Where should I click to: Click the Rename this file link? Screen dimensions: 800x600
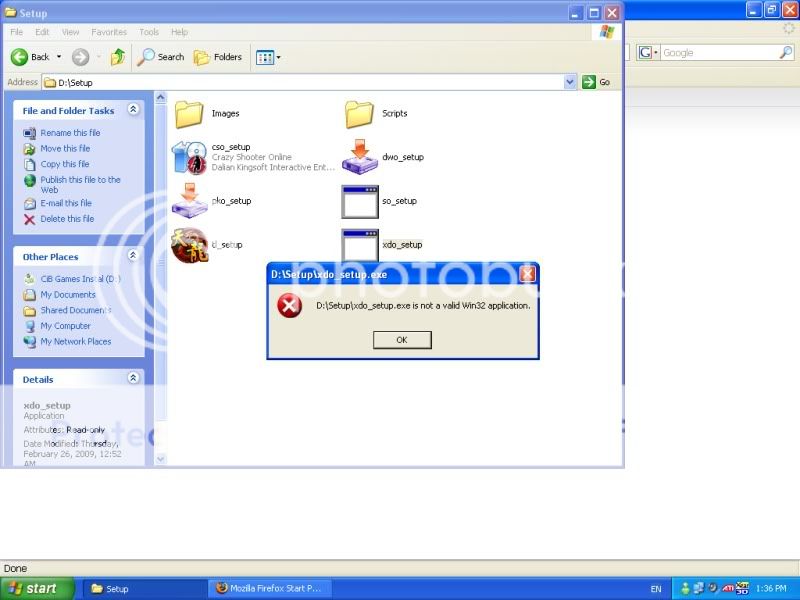tap(70, 133)
